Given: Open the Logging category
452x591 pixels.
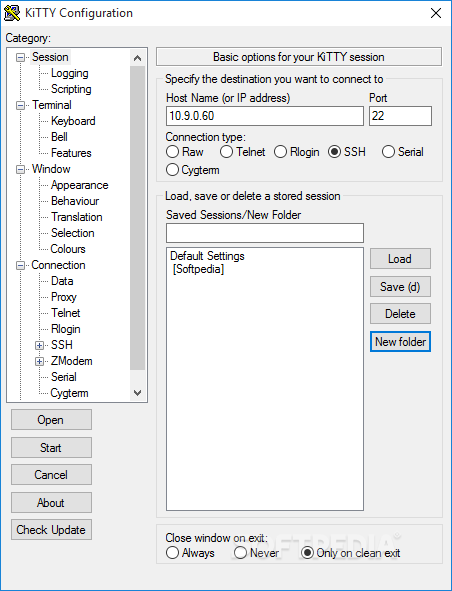Looking at the screenshot, I should (x=70, y=73).
